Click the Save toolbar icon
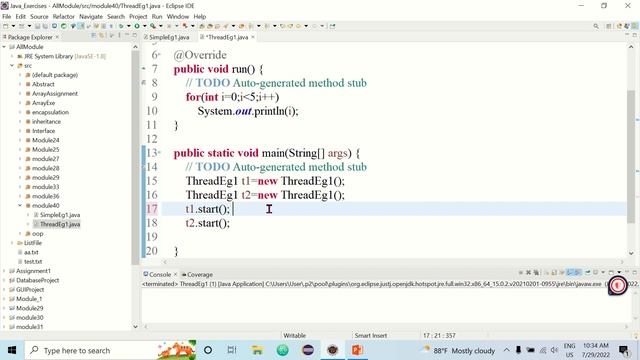Viewport: 640px width, 360px height. (37, 26)
